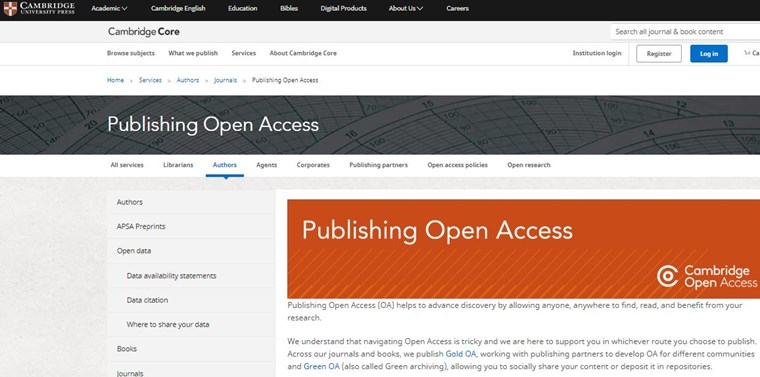
Task: Switch to the Librarians tab
Action: pyautogui.click(x=178, y=165)
